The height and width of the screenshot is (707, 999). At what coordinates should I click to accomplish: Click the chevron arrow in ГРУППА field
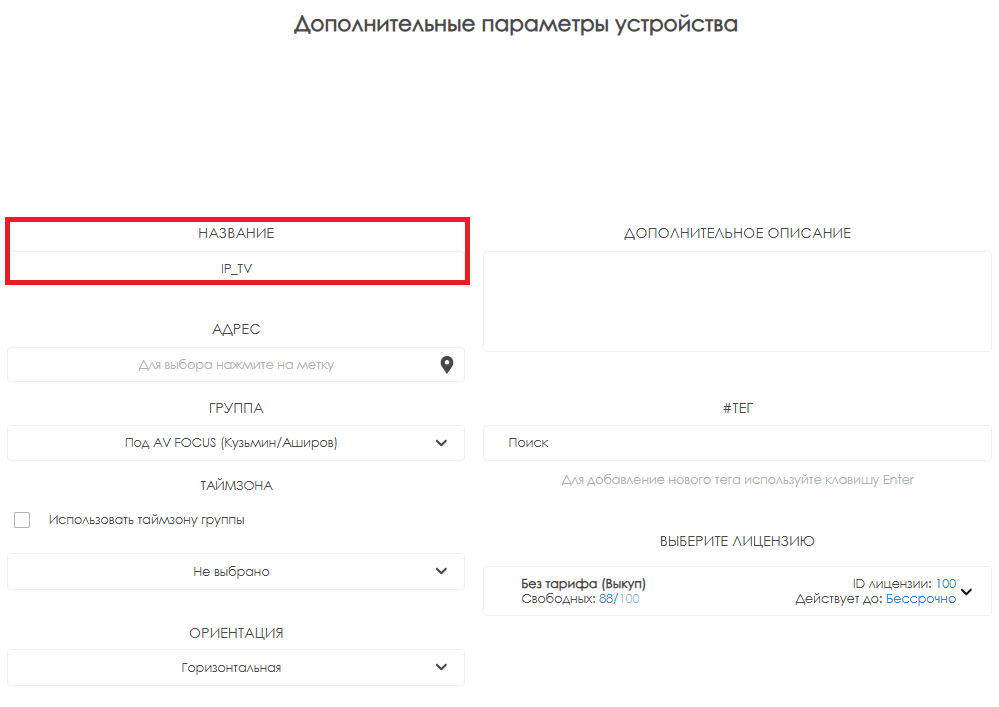(x=442, y=443)
